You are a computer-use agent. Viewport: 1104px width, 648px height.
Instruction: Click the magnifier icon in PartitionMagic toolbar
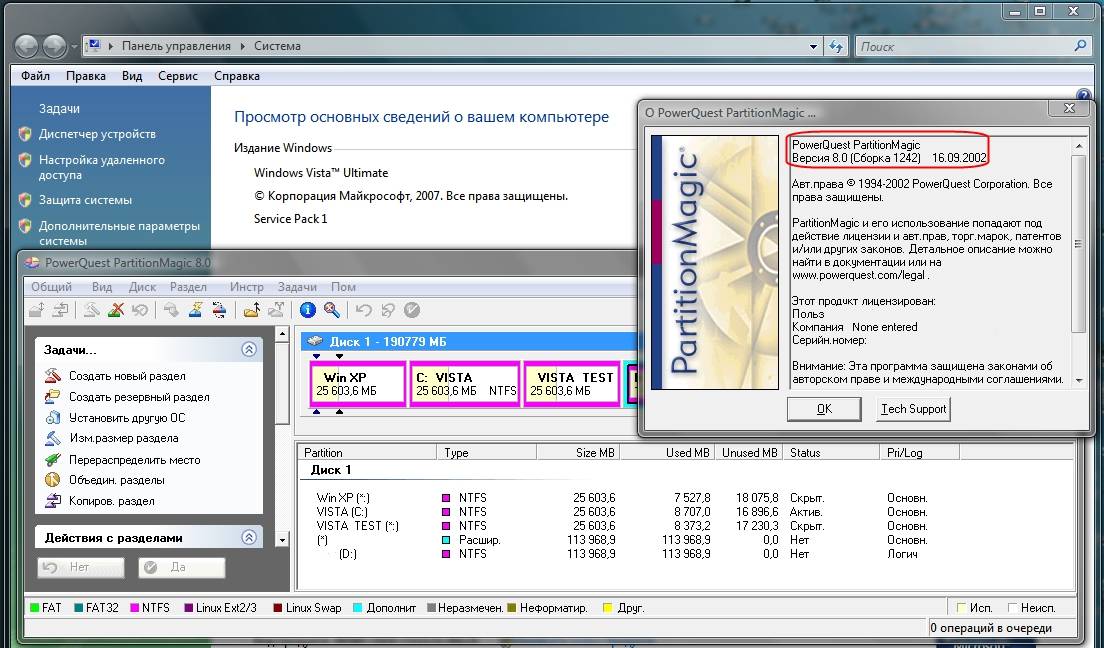pyautogui.click(x=331, y=310)
